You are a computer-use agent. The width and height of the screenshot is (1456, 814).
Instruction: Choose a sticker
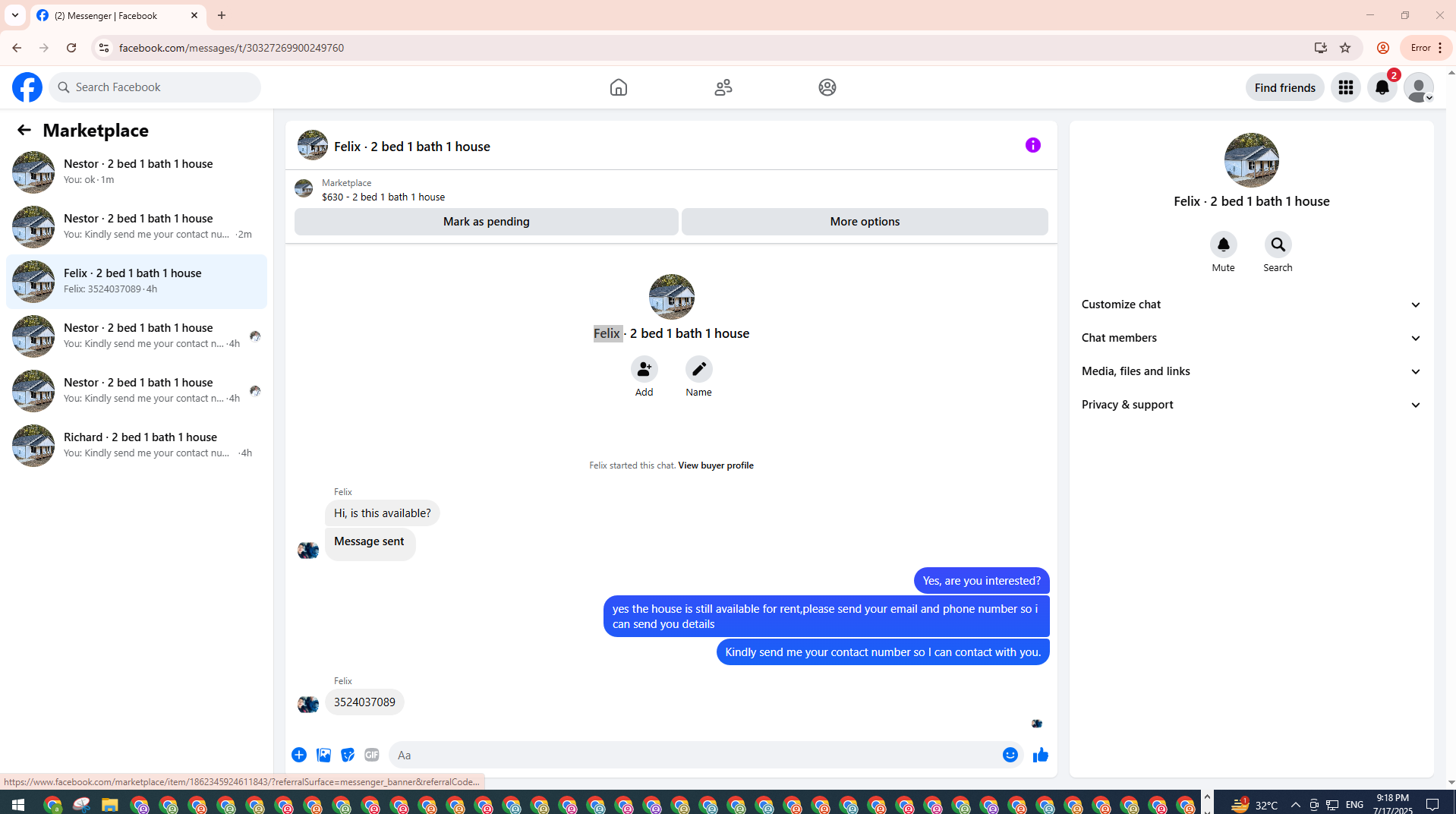click(x=348, y=755)
